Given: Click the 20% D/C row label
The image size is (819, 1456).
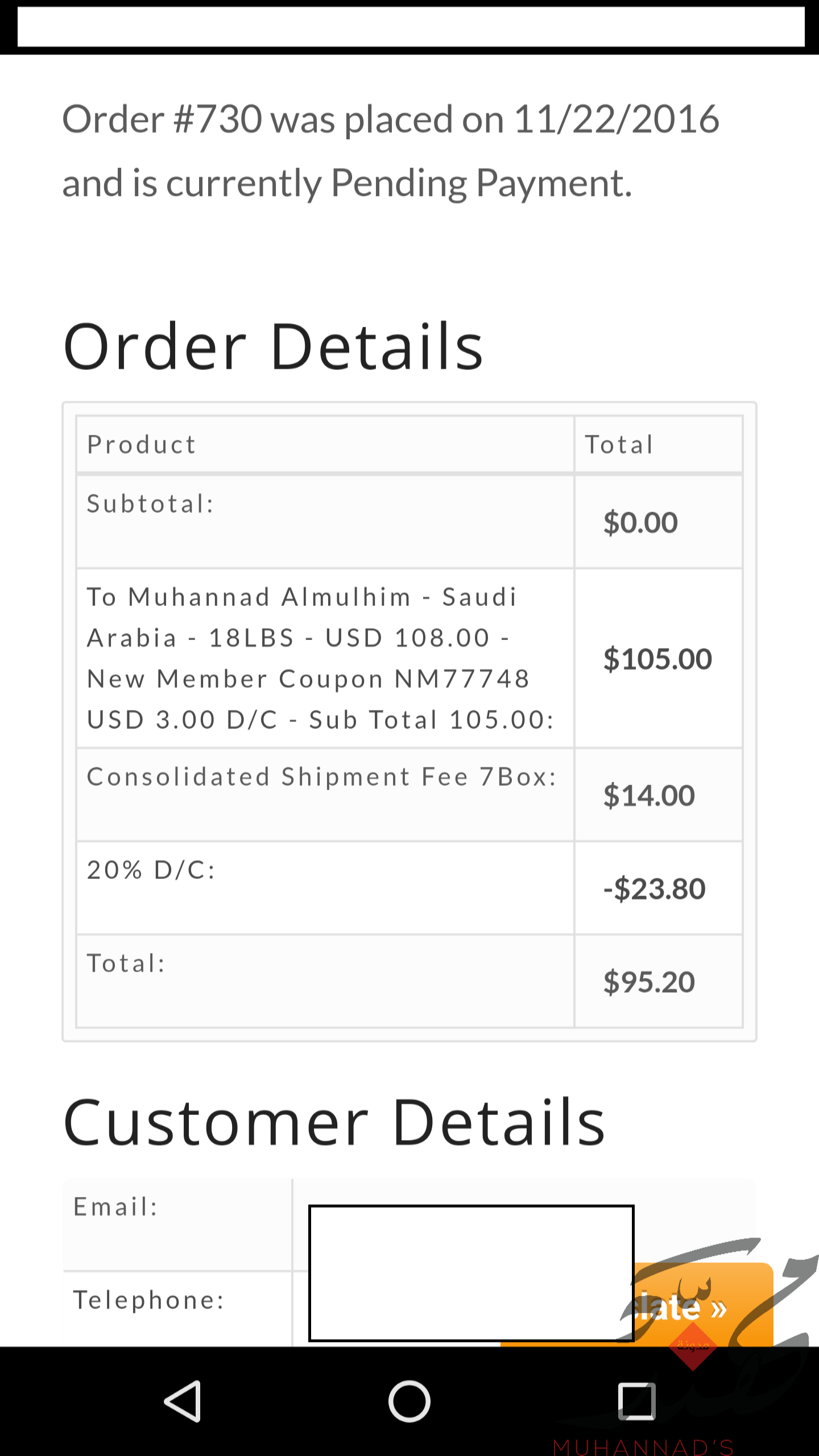Looking at the screenshot, I should (151, 870).
